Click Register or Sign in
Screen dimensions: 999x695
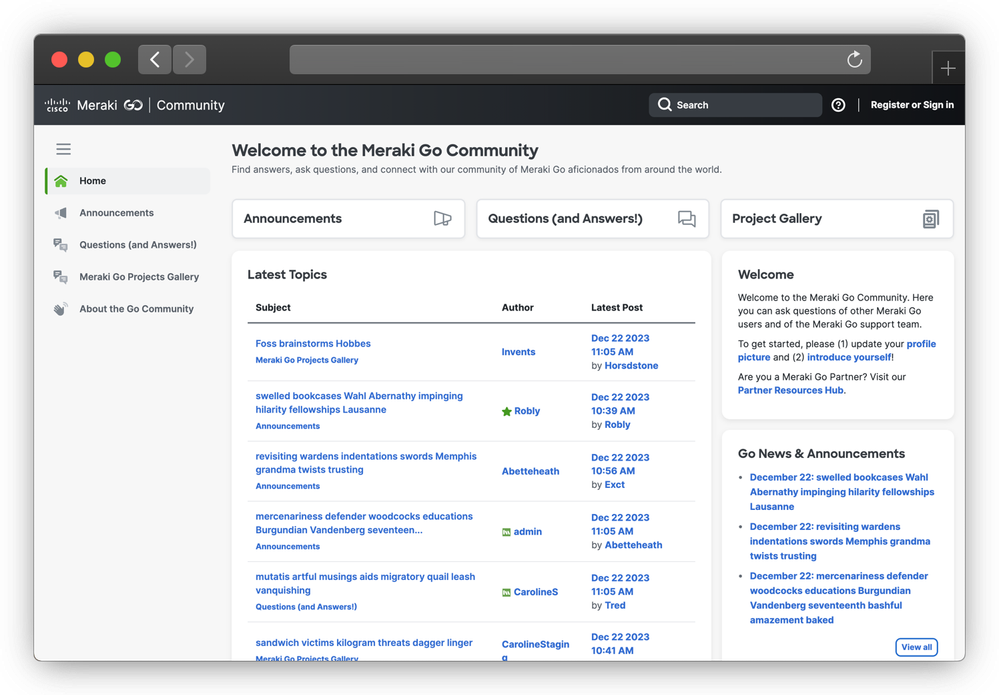coord(912,105)
